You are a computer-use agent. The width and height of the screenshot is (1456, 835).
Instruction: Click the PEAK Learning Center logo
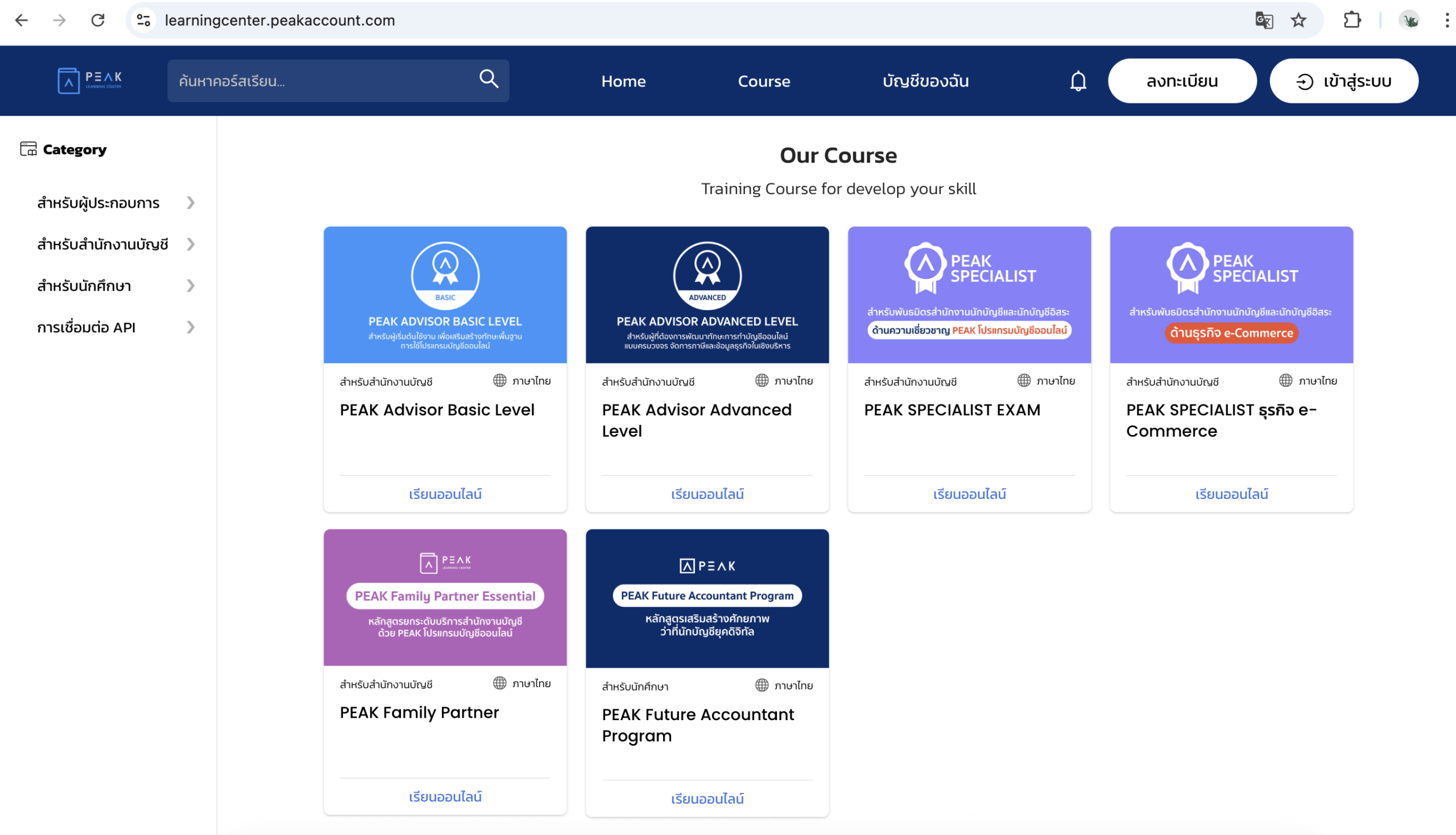pos(90,81)
